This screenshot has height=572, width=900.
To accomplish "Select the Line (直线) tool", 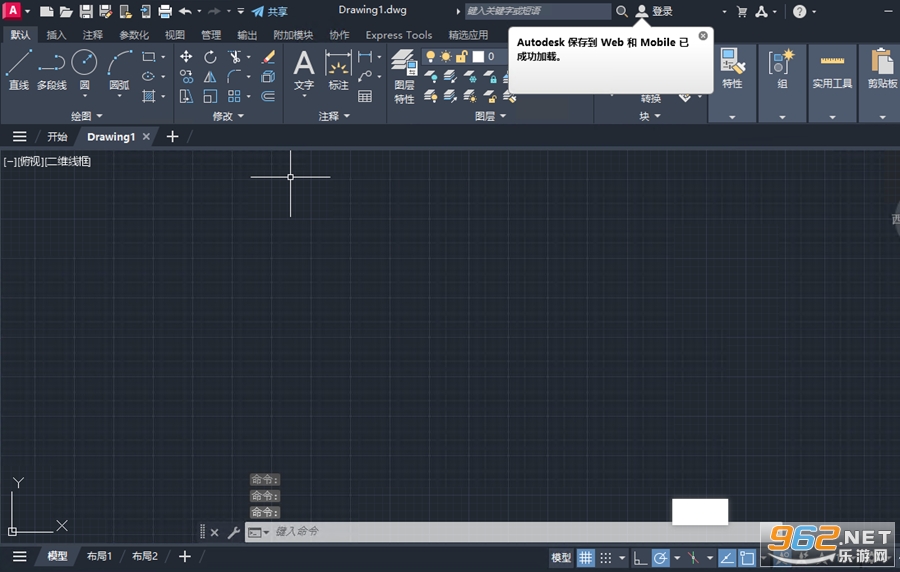I will [x=18, y=70].
